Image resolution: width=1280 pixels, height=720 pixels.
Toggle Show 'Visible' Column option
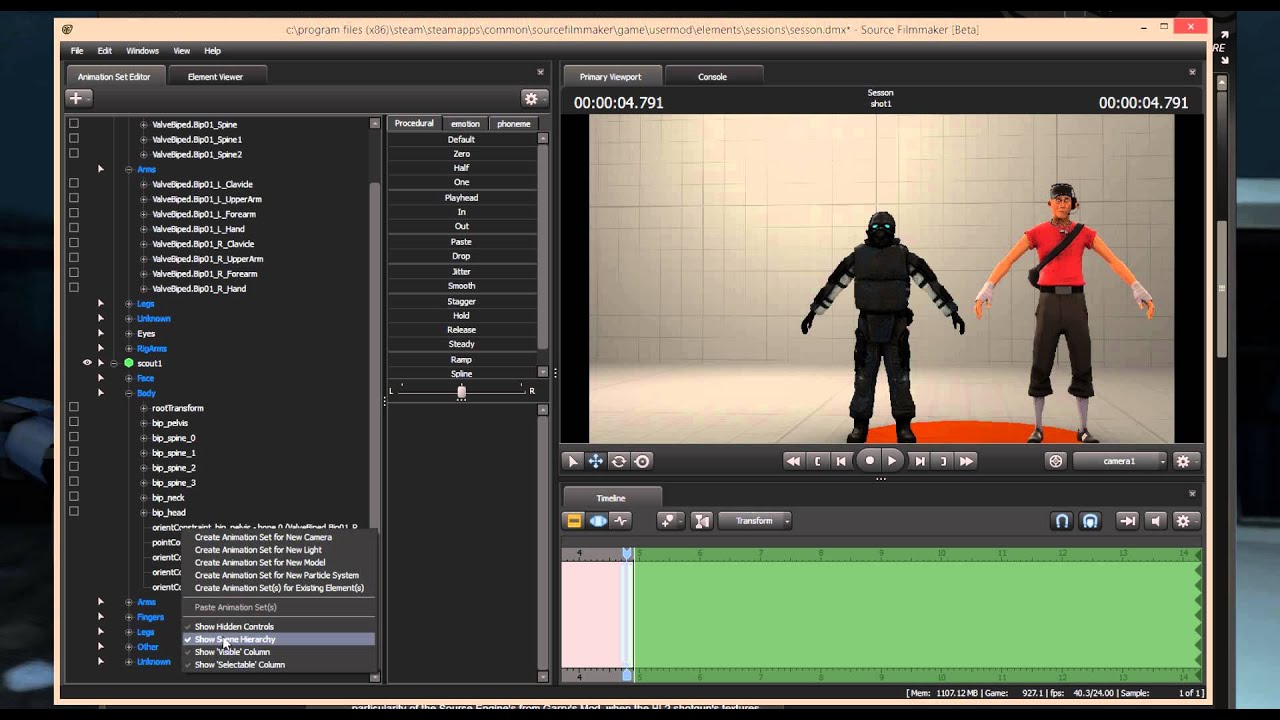click(x=278, y=652)
